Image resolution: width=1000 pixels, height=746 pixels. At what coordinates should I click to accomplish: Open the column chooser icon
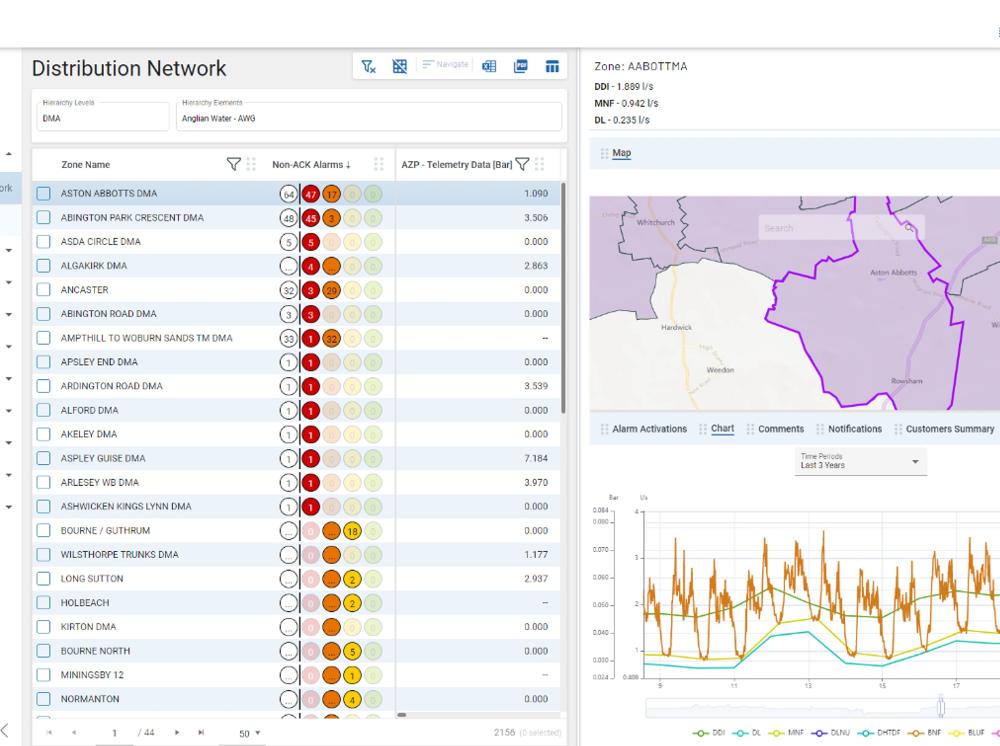(x=551, y=67)
